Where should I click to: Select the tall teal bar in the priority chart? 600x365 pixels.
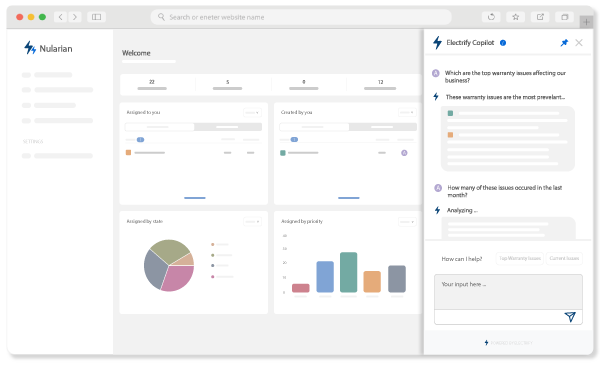349,272
